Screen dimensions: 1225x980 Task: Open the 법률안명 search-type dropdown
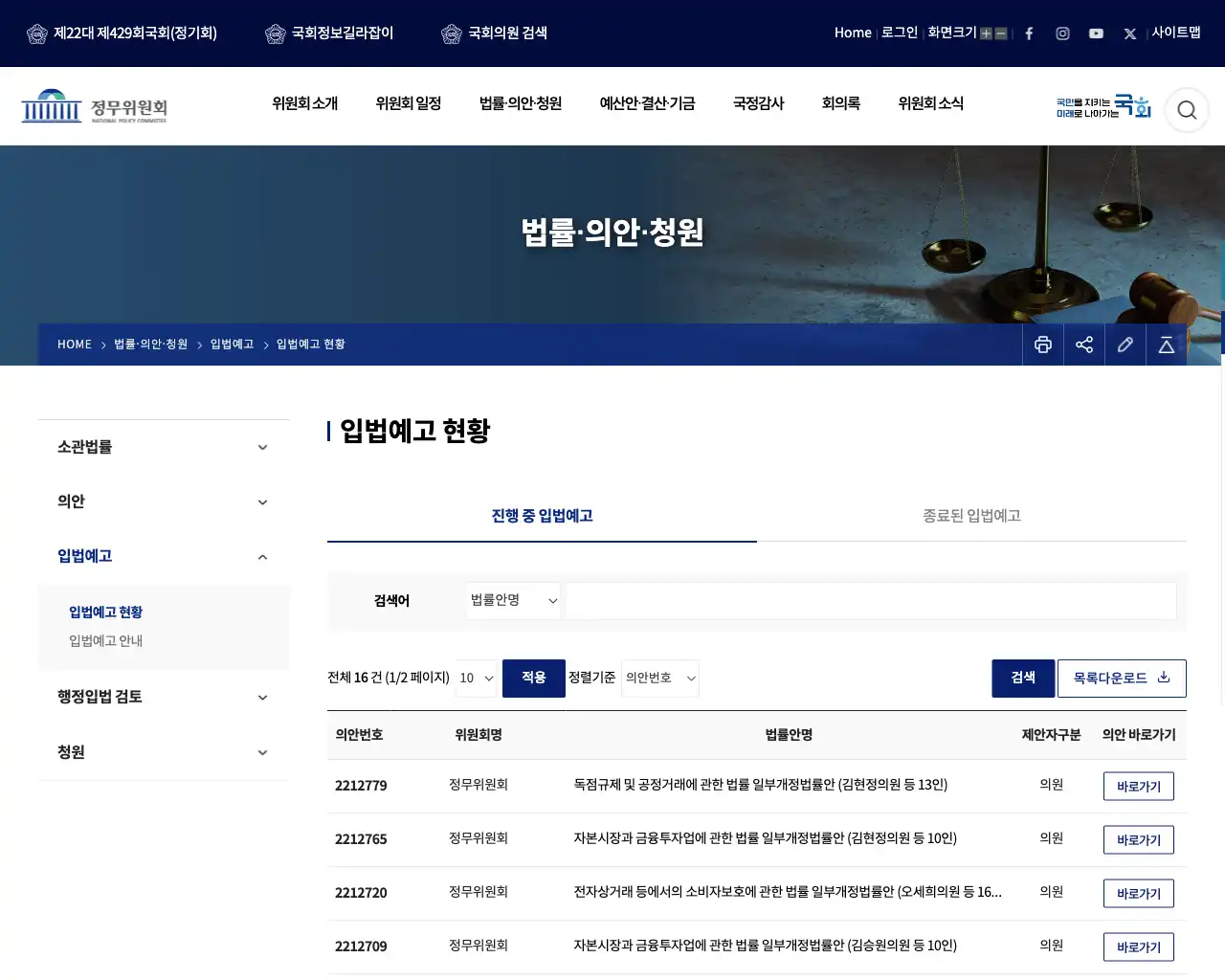point(514,600)
